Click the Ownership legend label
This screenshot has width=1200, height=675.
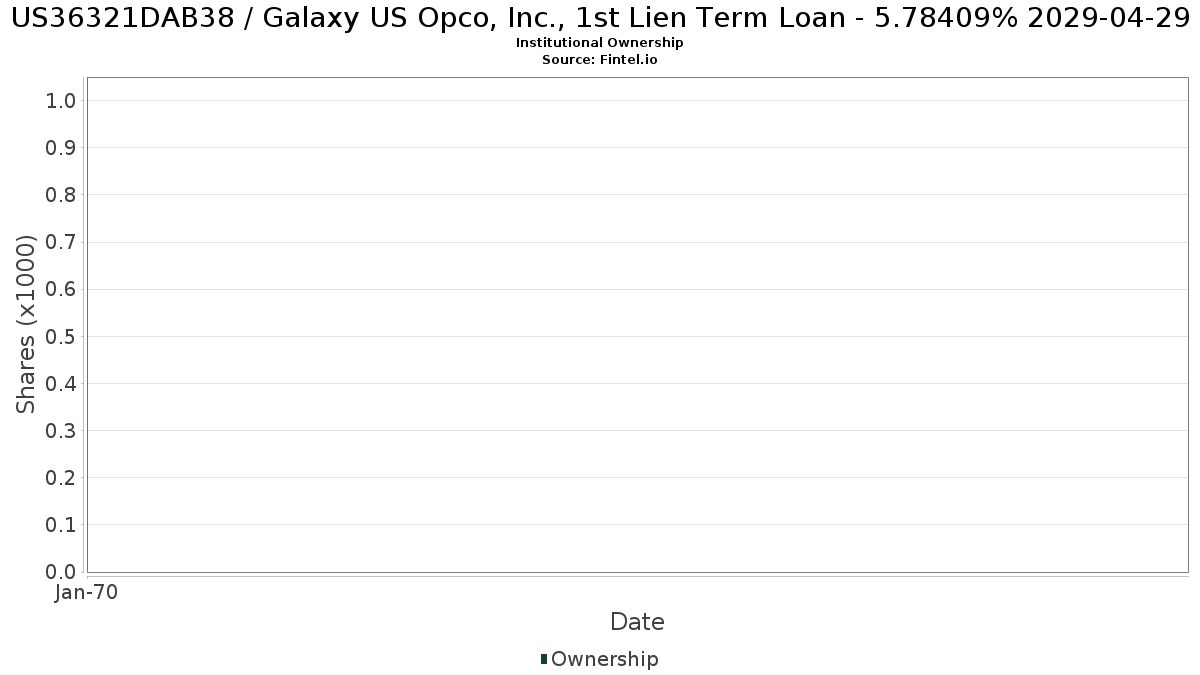click(605, 659)
